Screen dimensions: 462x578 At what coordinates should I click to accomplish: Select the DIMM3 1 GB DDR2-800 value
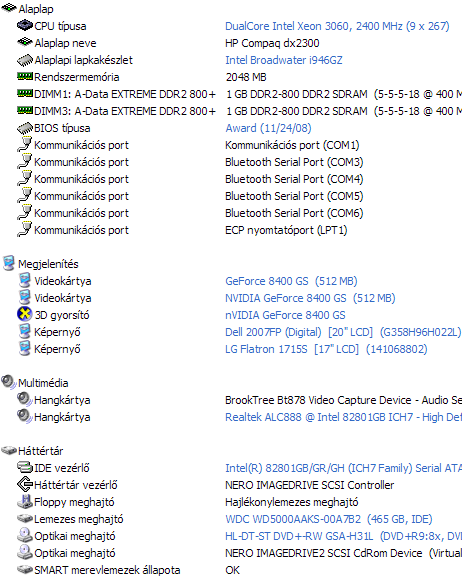[x=343, y=111]
